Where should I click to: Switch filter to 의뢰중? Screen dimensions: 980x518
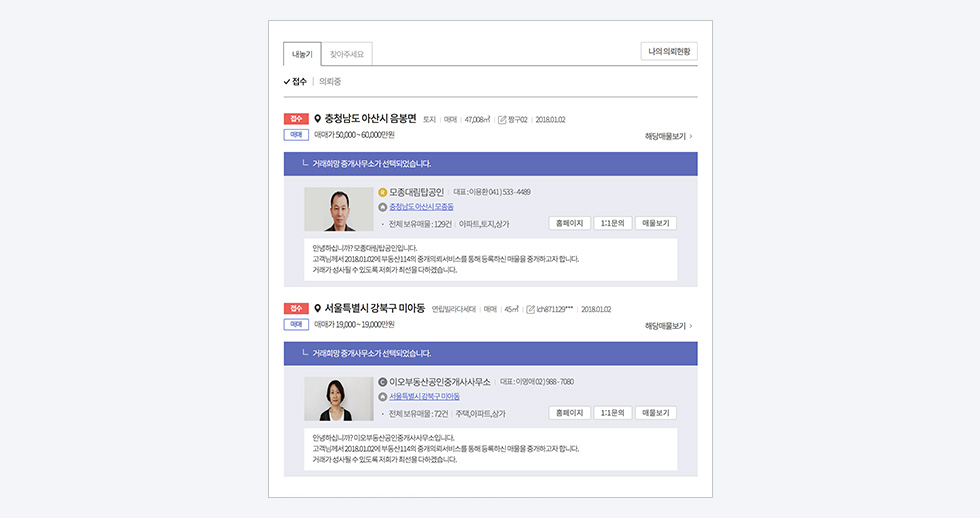point(330,82)
